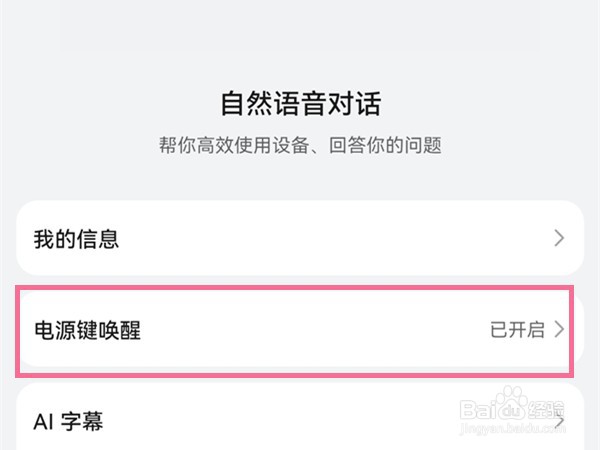
Task: Open the AI 字幕 row chevron
Action: (x=559, y=420)
